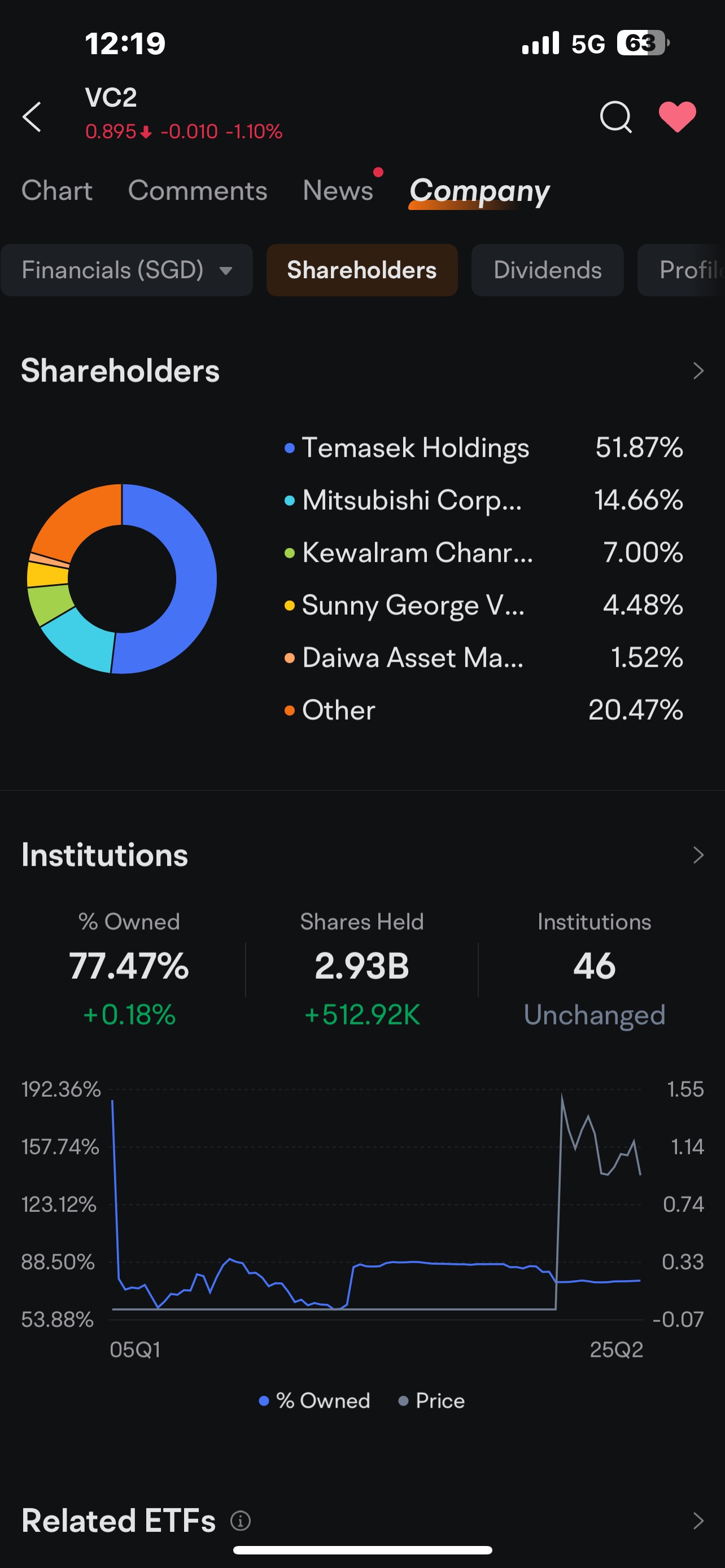Screen dimensions: 725x1568
Task: Tap the VC2 ticker title
Action: pyautogui.click(x=111, y=98)
